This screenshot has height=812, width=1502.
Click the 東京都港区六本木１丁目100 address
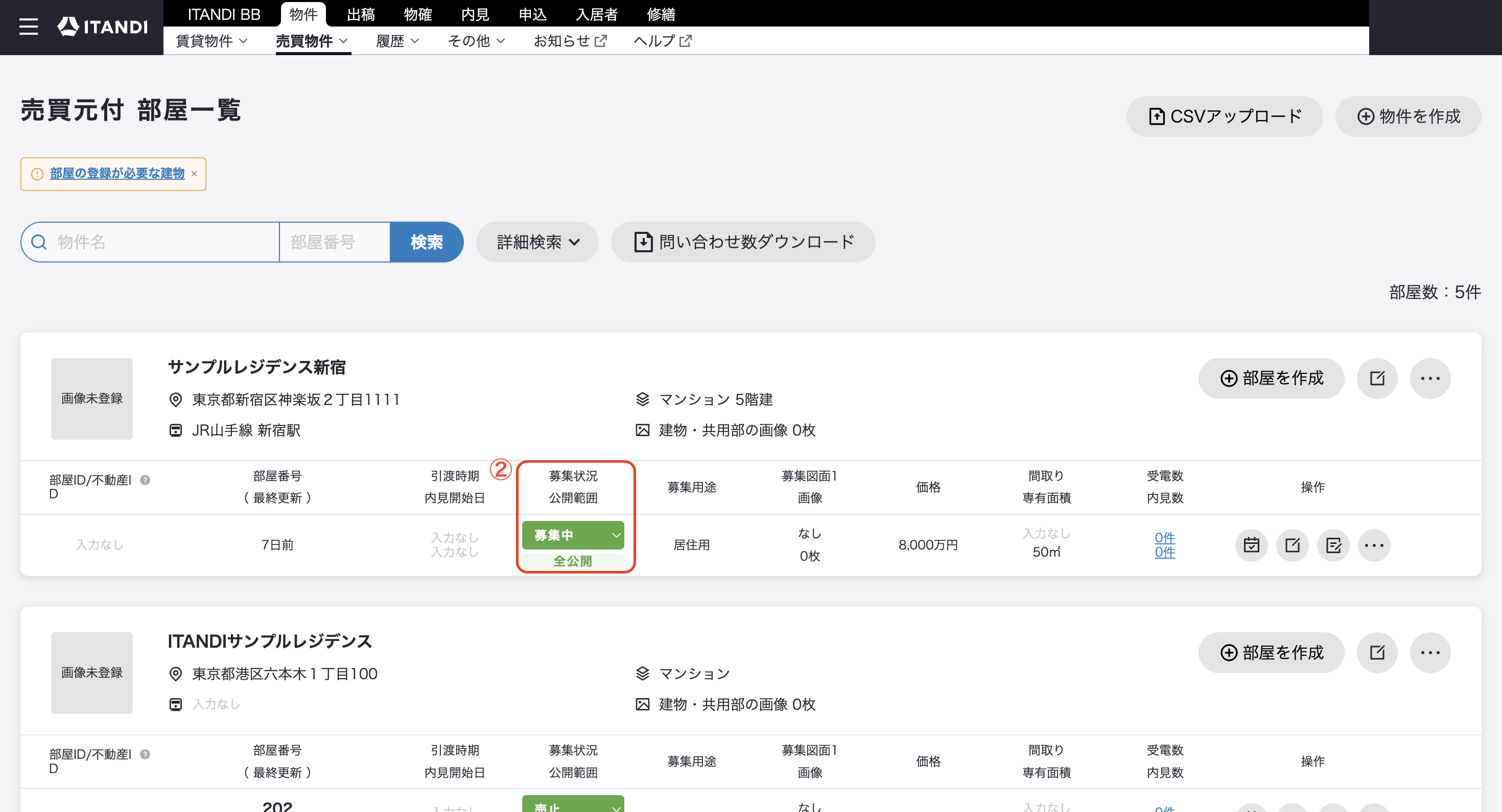[x=285, y=674]
